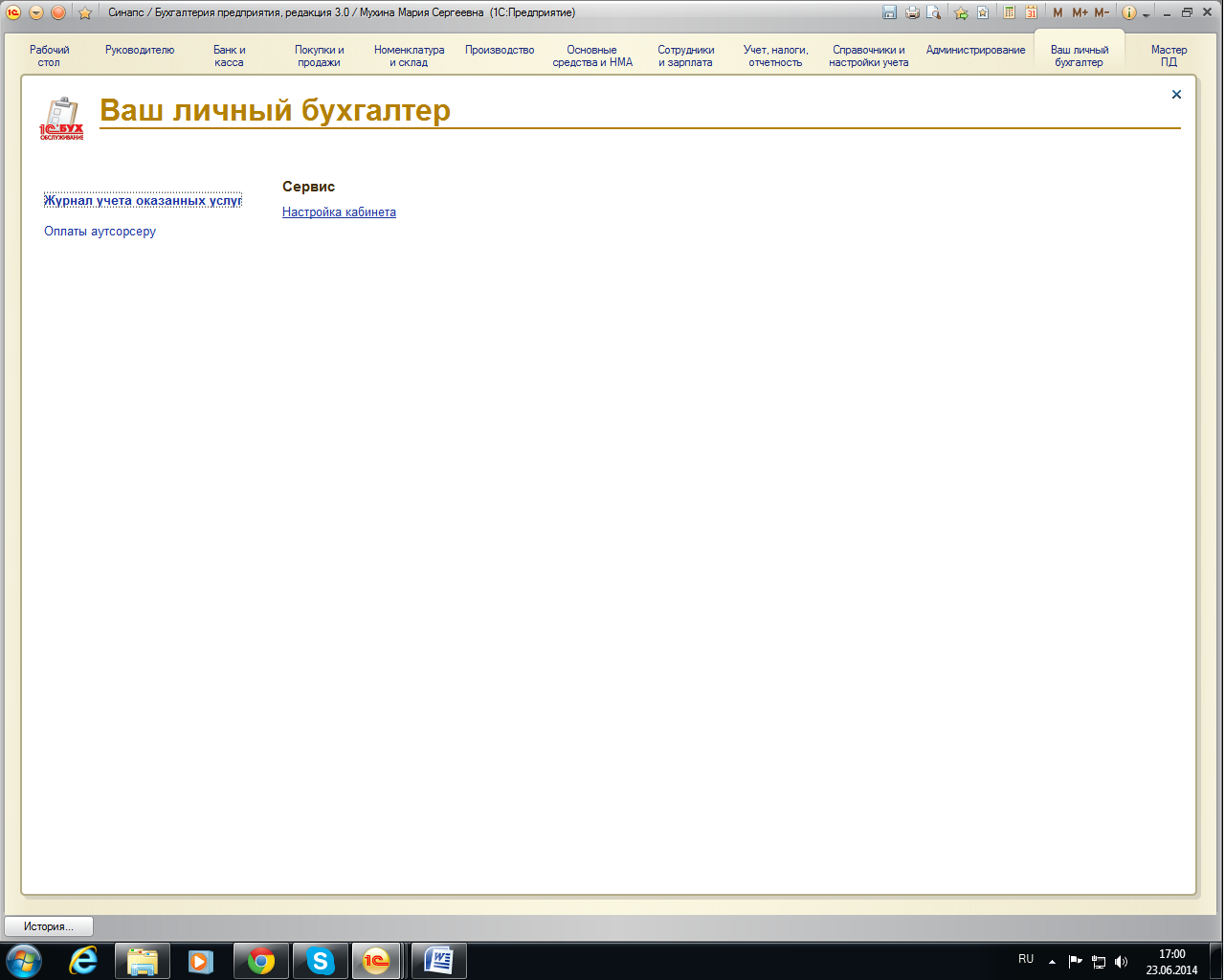Open Windows Explorer folder in taskbar

(x=143, y=960)
